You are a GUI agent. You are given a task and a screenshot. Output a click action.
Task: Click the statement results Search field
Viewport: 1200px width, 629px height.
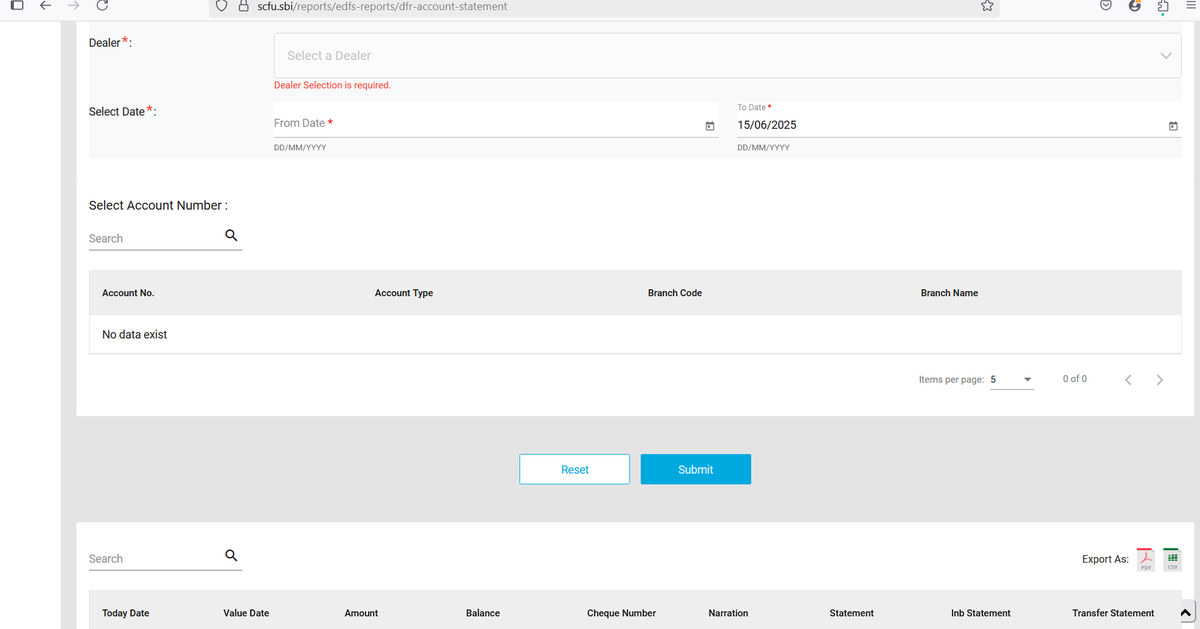(x=155, y=558)
